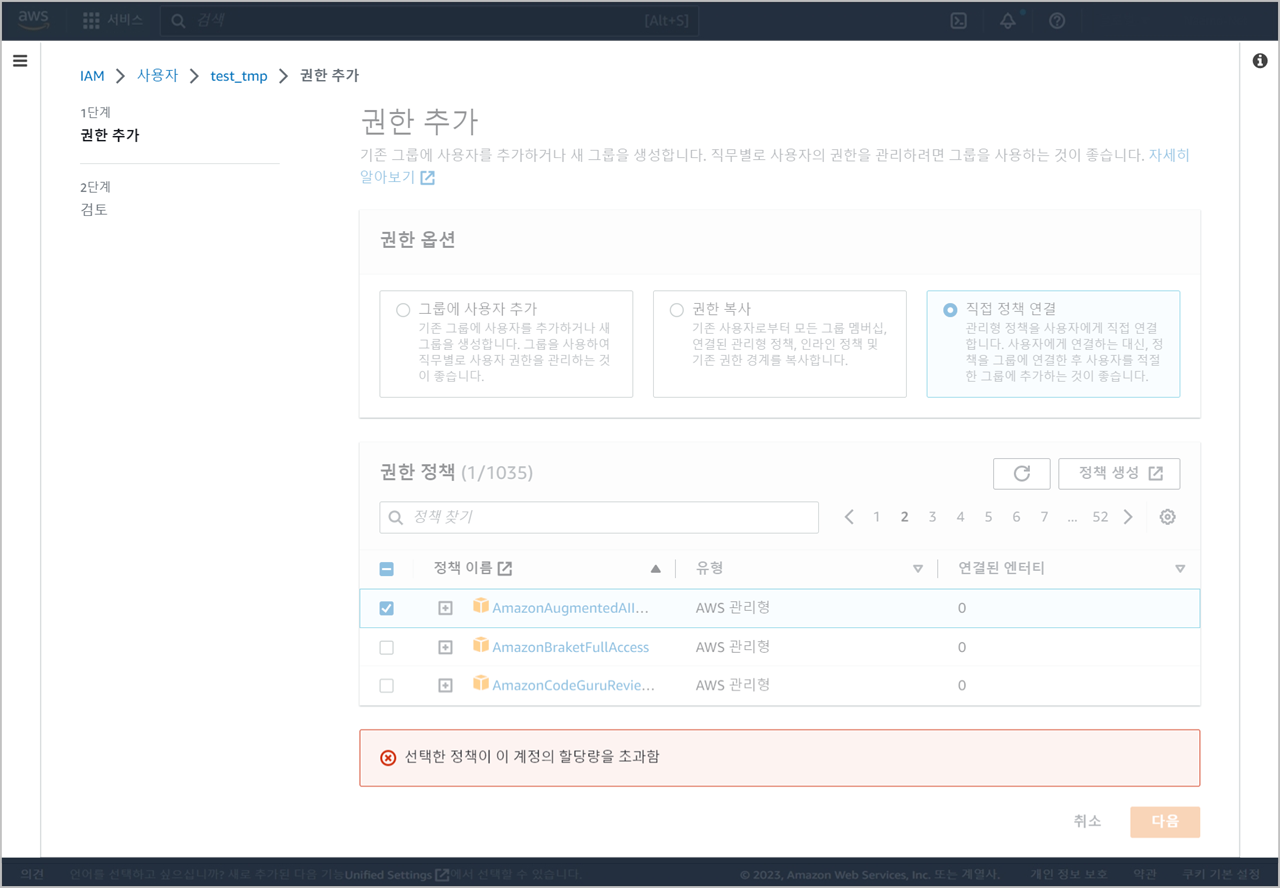Click the AmazonBraketFullAccess policy box icon
Image resolution: width=1280 pixels, height=888 pixels.
[481, 646]
